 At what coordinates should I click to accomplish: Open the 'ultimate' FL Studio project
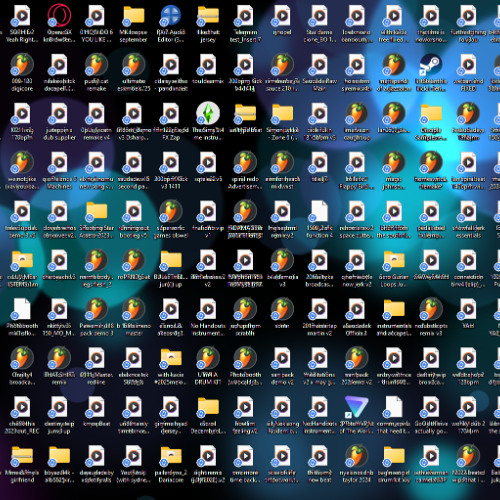point(133,64)
